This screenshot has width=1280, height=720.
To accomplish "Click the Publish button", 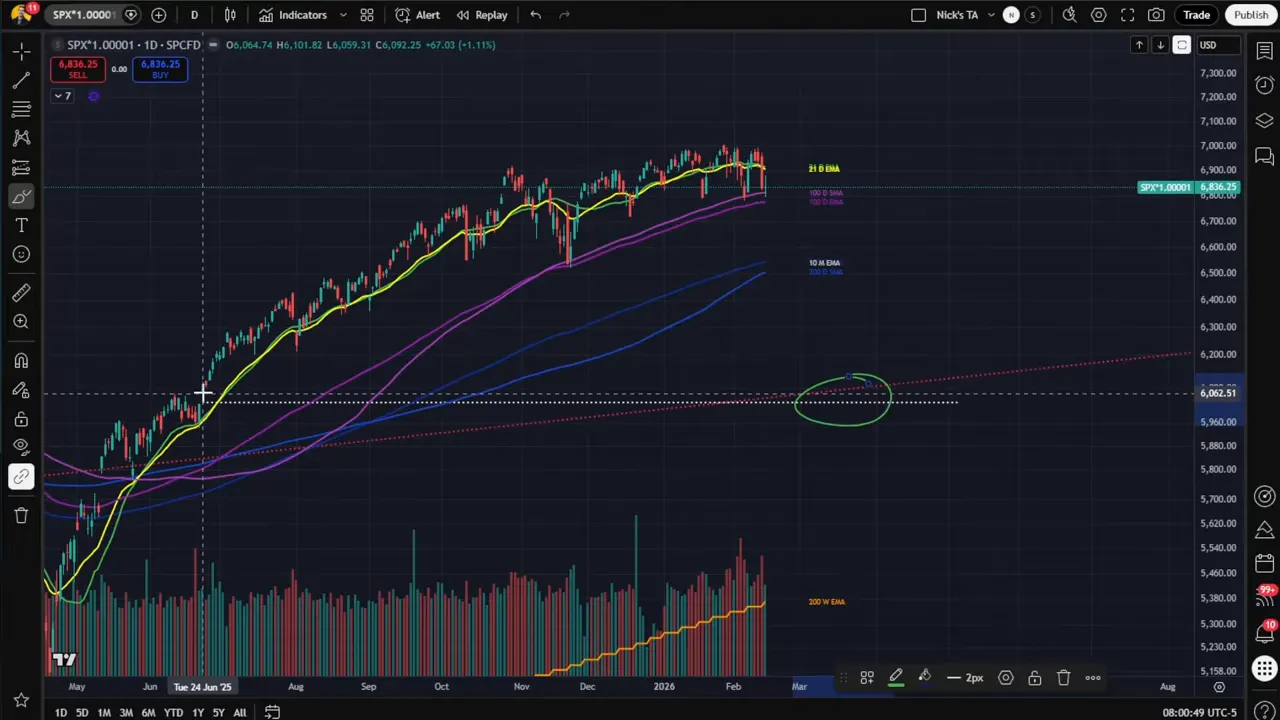I will coord(1251,14).
